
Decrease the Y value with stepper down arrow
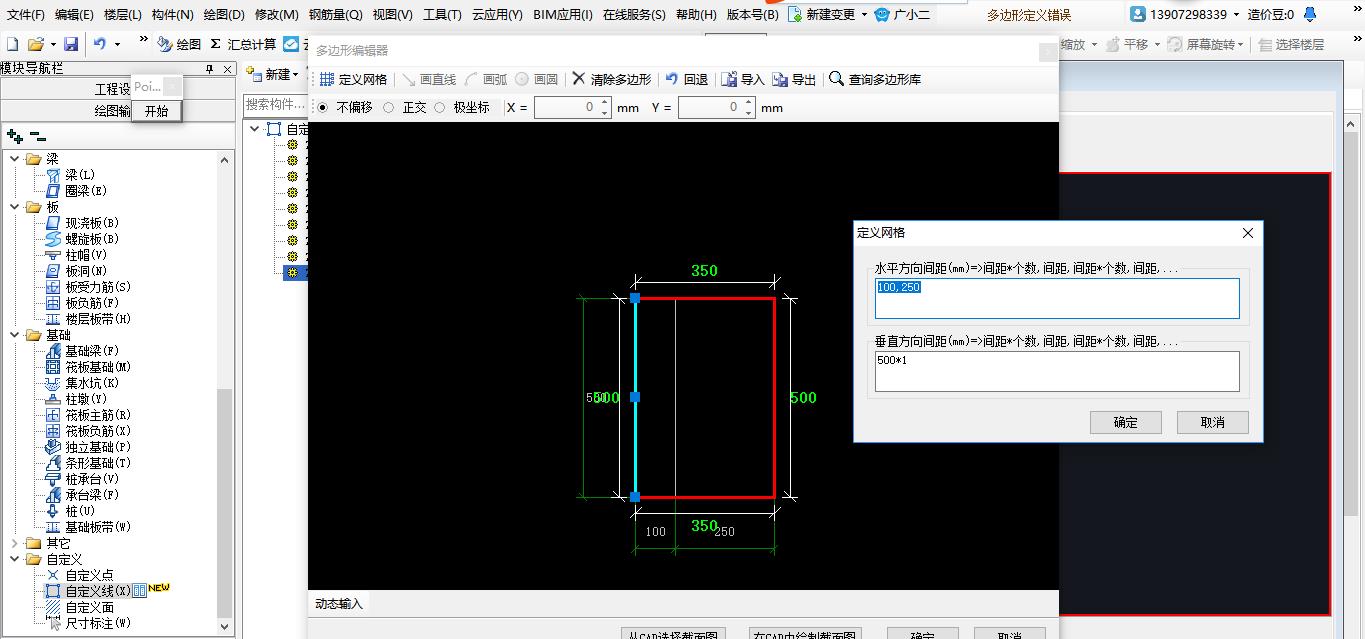749,113
